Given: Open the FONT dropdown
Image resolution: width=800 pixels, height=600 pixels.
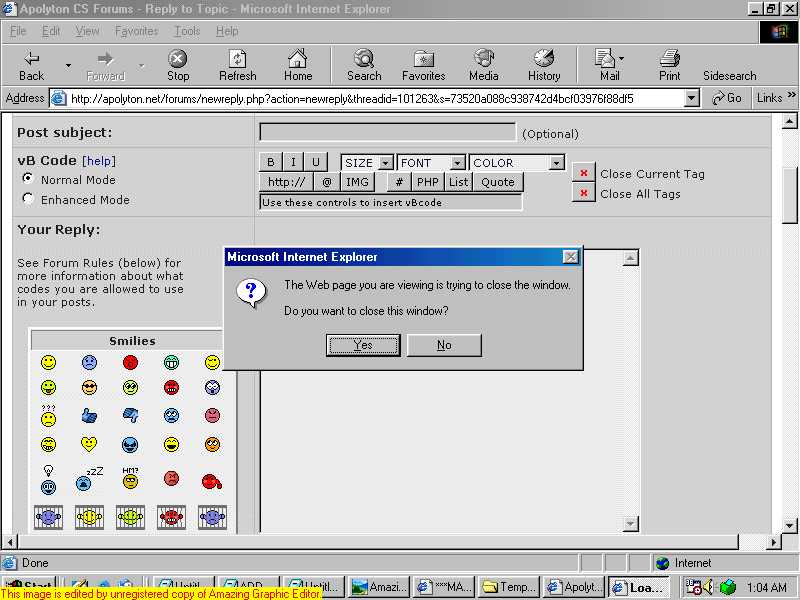Looking at the screenshot, I should [x=431, y=162].
